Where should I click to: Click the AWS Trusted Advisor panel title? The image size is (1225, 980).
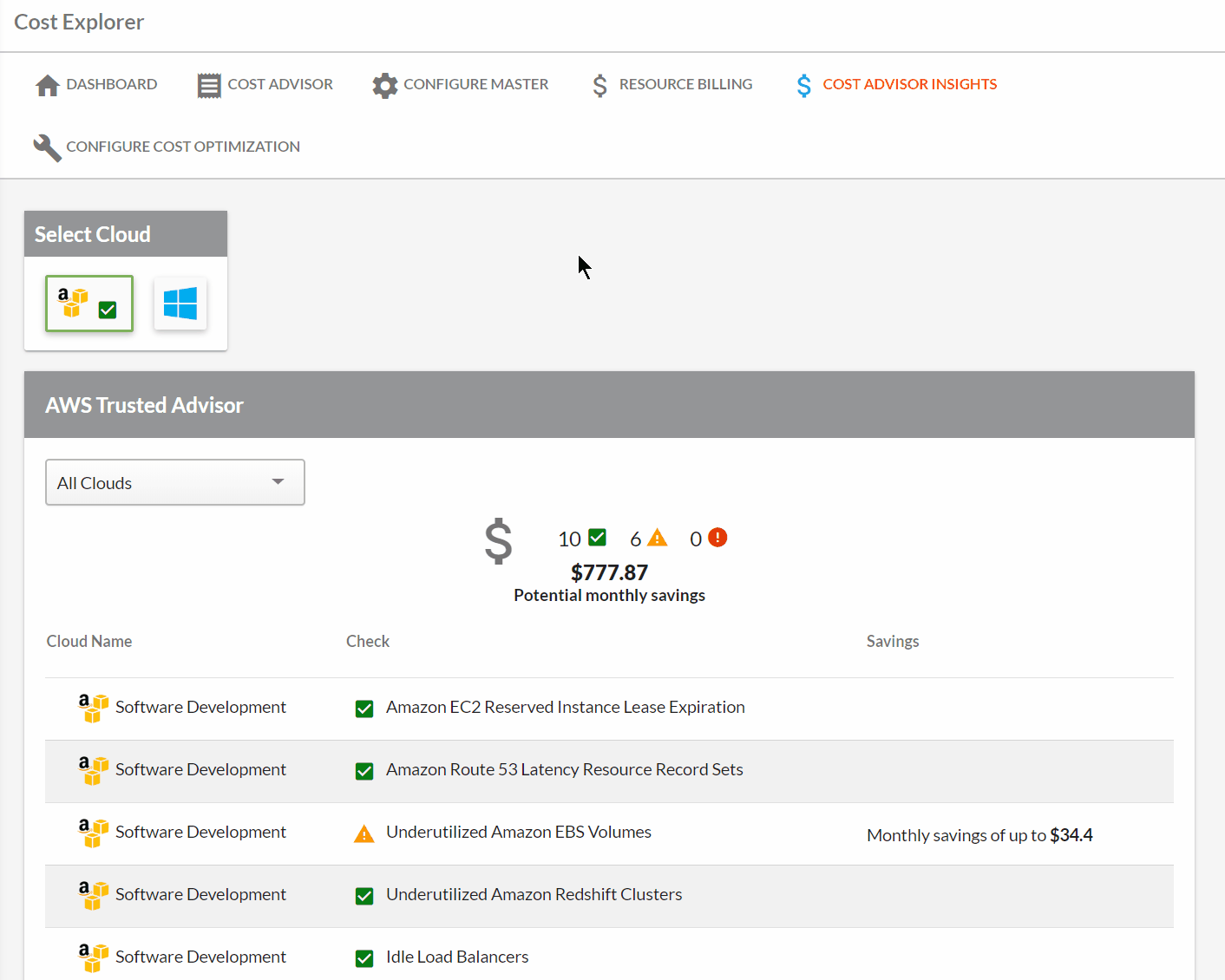coord(144,406)
